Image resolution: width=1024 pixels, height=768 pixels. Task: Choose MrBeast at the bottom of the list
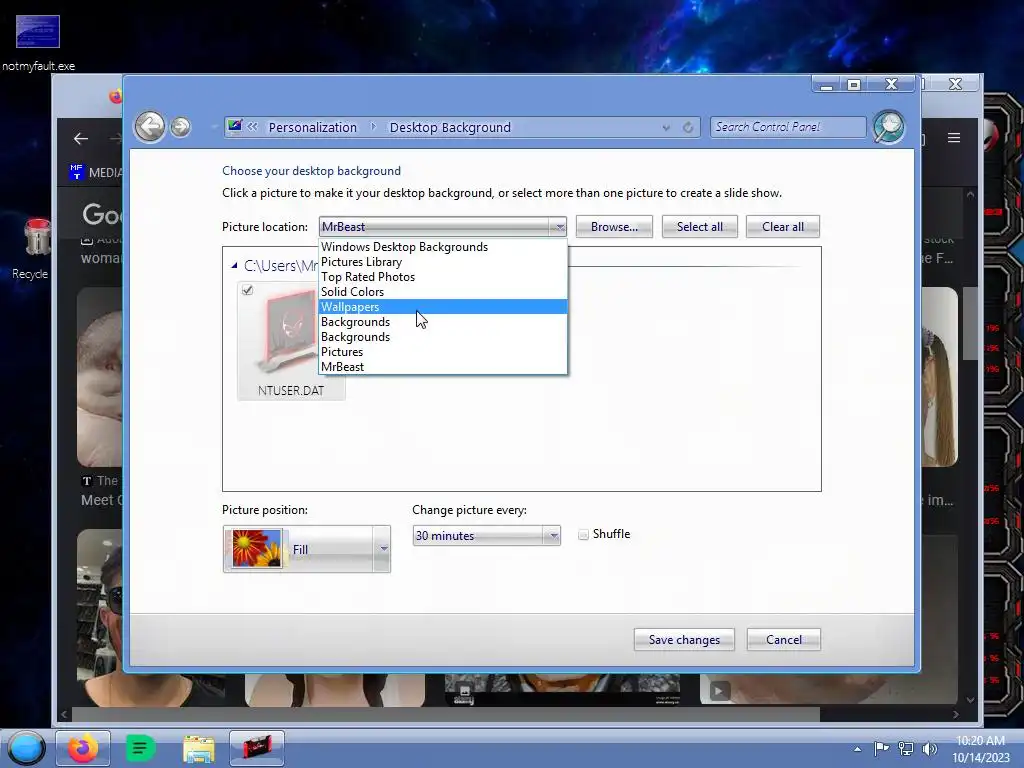click(x=443, y=367)
